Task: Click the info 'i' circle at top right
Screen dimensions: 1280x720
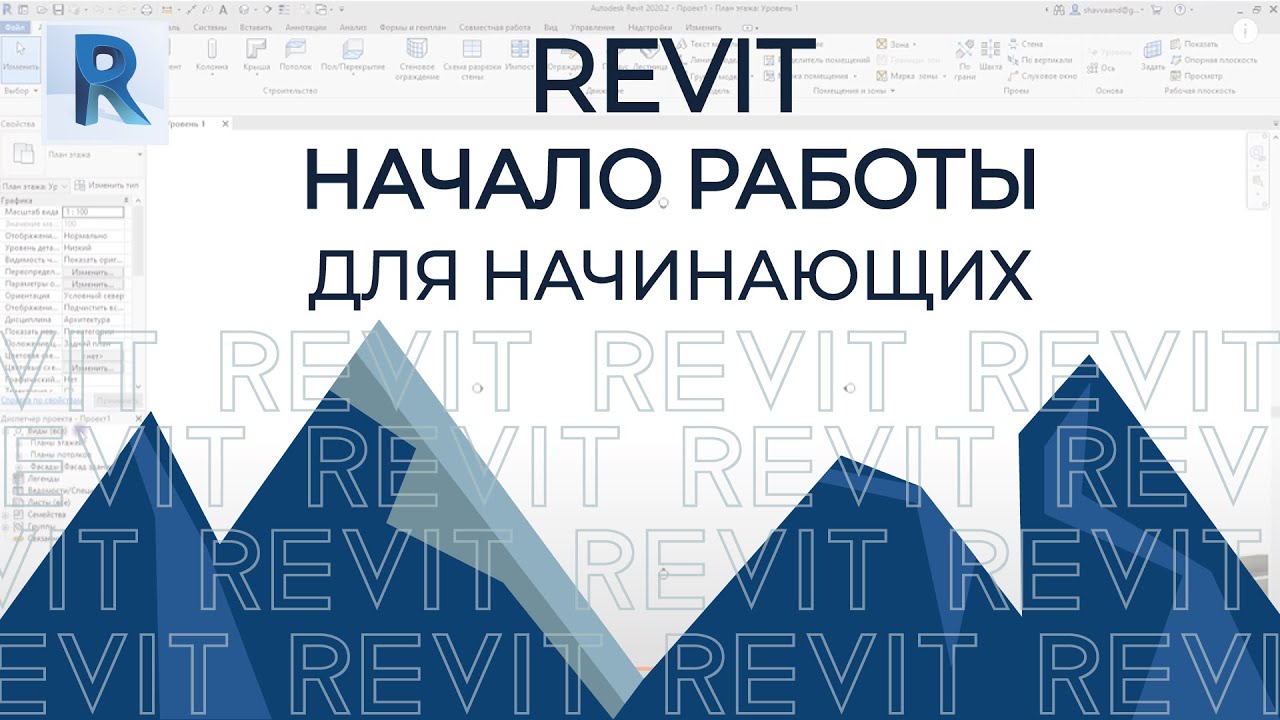Action: click(x=1244, y=31)
